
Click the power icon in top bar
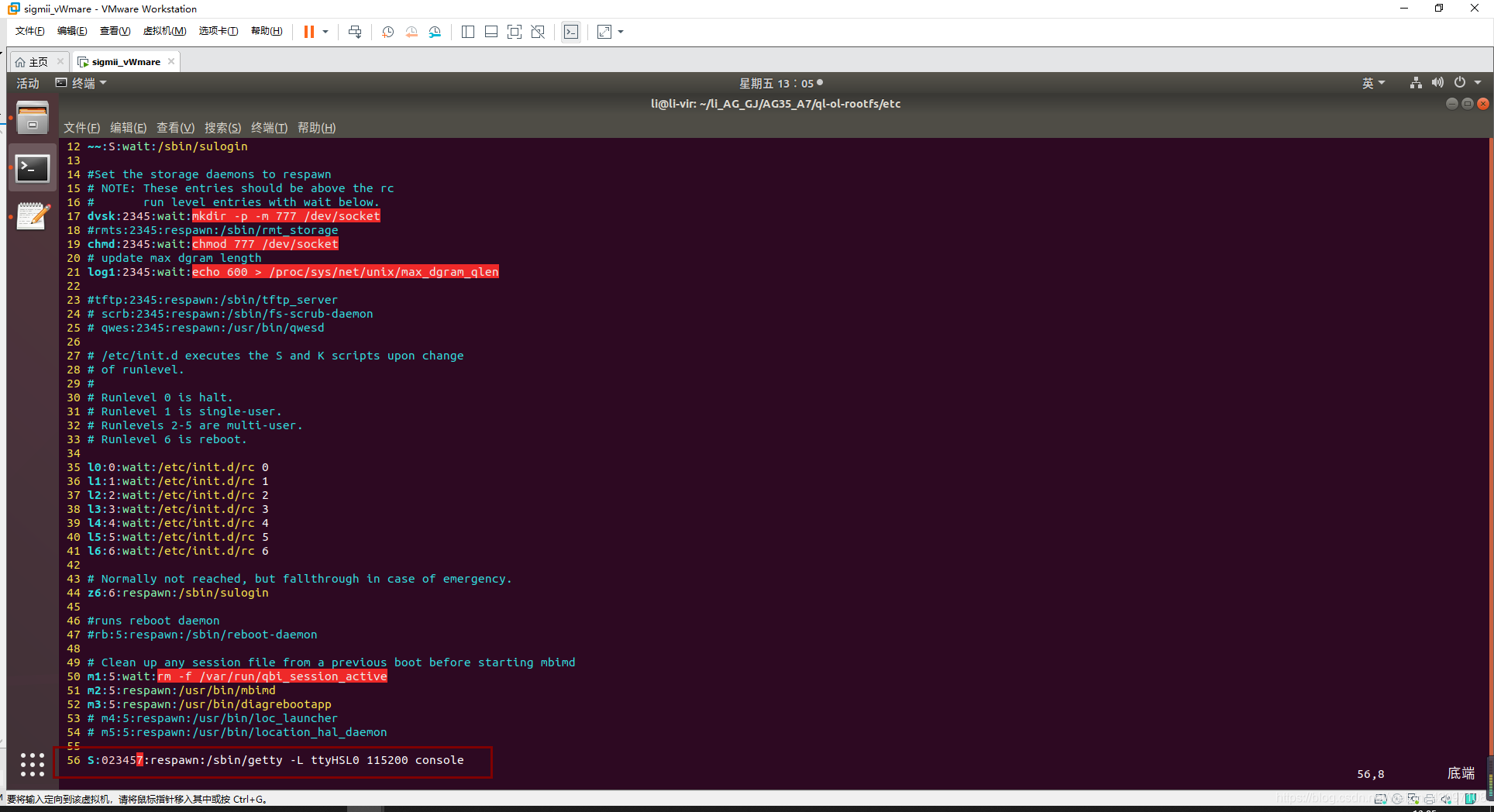click(1460, 83)
